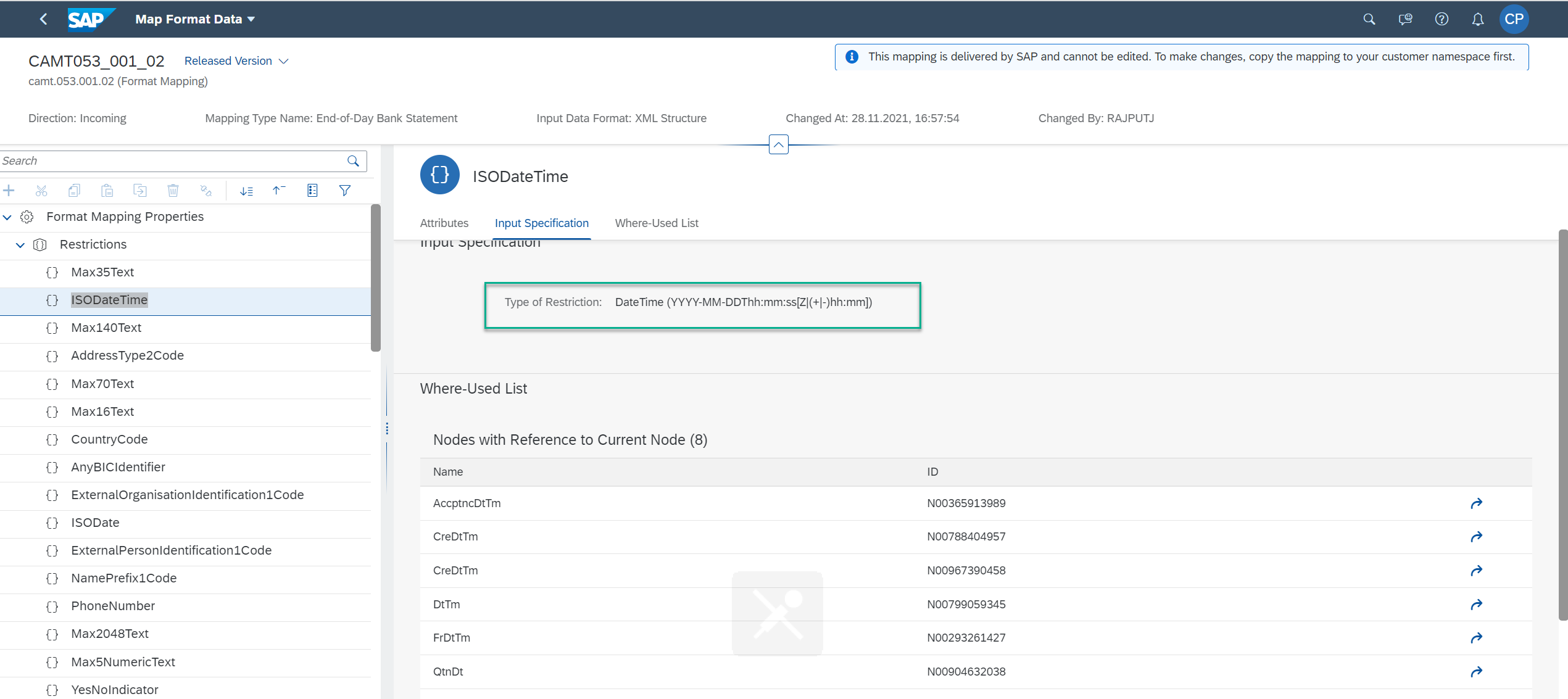Select ISODate tree item
1568x699 pixels.
[x=185, y=523]
